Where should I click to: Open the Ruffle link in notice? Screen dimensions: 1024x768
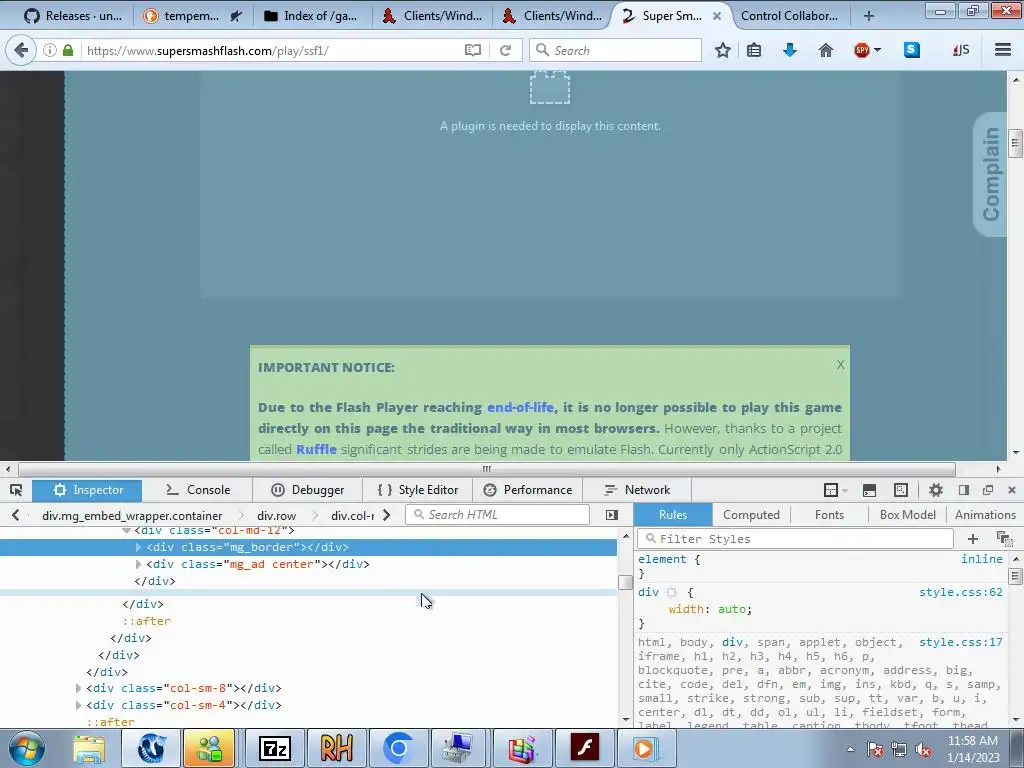coord(316,449)
